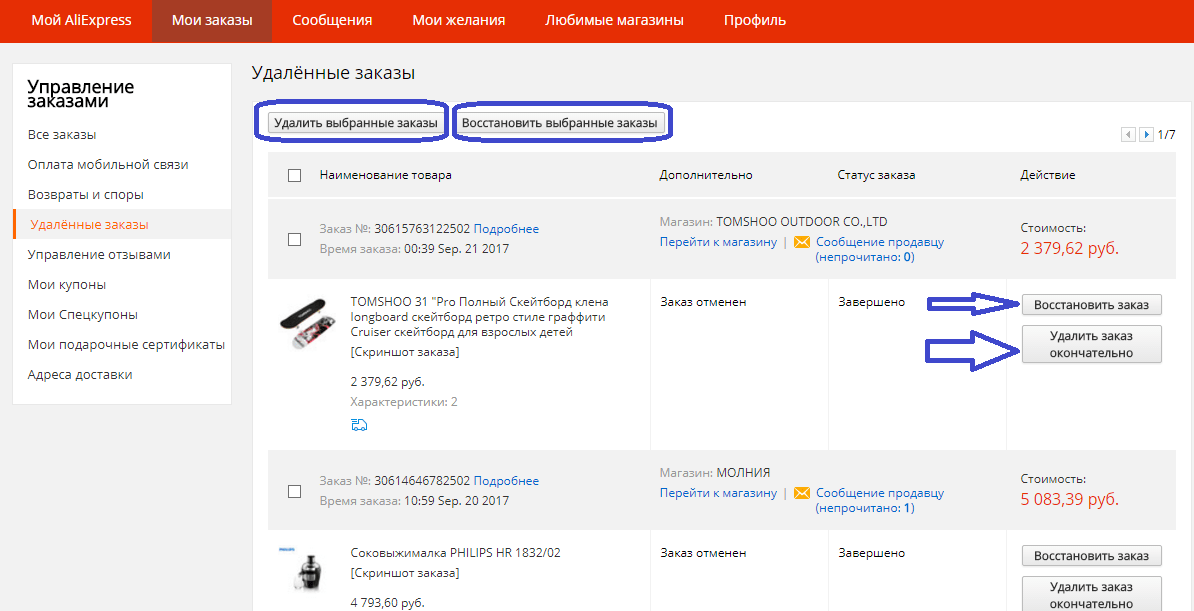Go to previous page of deleted orders
Image resolution: width=1194 pixels, height=611 pixels.
(x=1128, y=134)
